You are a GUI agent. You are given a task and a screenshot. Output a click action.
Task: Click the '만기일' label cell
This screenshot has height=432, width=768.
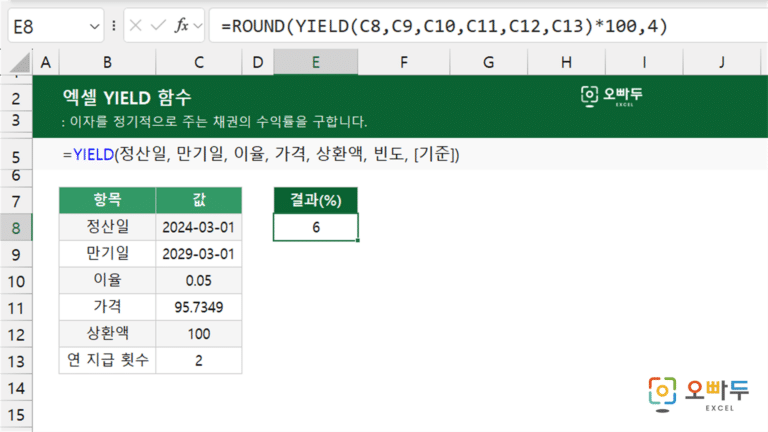[x=107, y=254]
